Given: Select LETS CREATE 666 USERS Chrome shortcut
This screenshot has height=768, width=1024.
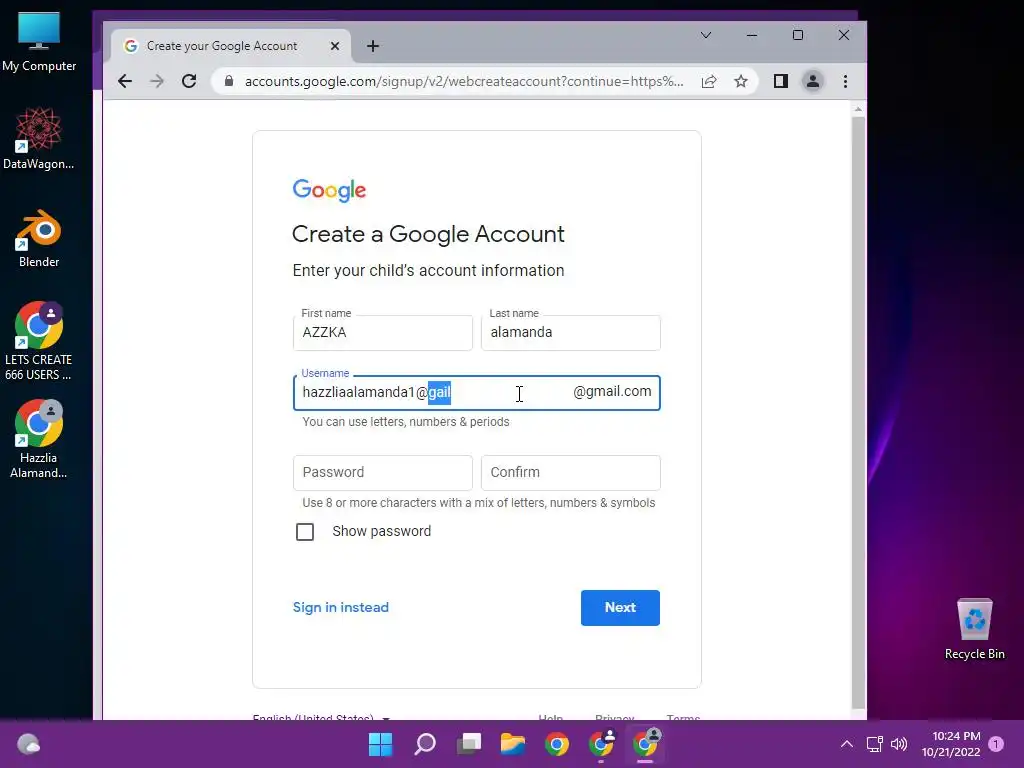Looking at the screenshot, I should (39, 340).
